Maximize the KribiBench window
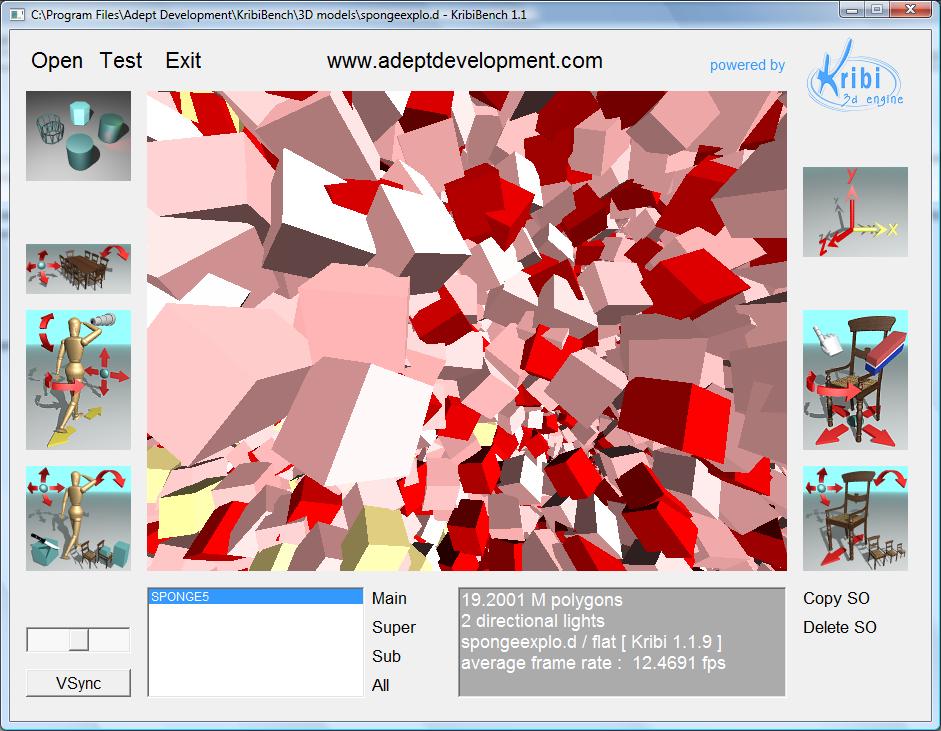Screen dimensions: 941x731 [x=876, y=10]
